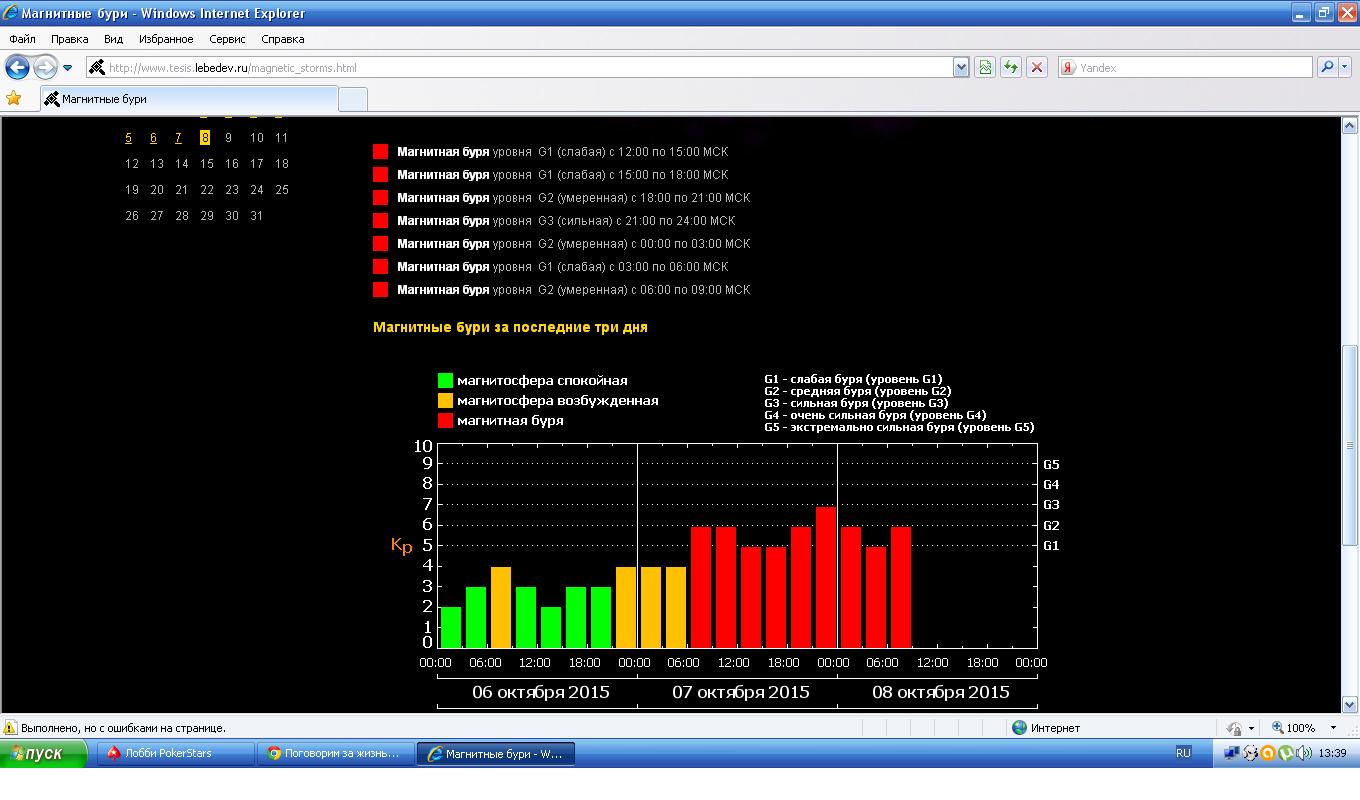Click the Refresh page icon

pos(1011,67)
